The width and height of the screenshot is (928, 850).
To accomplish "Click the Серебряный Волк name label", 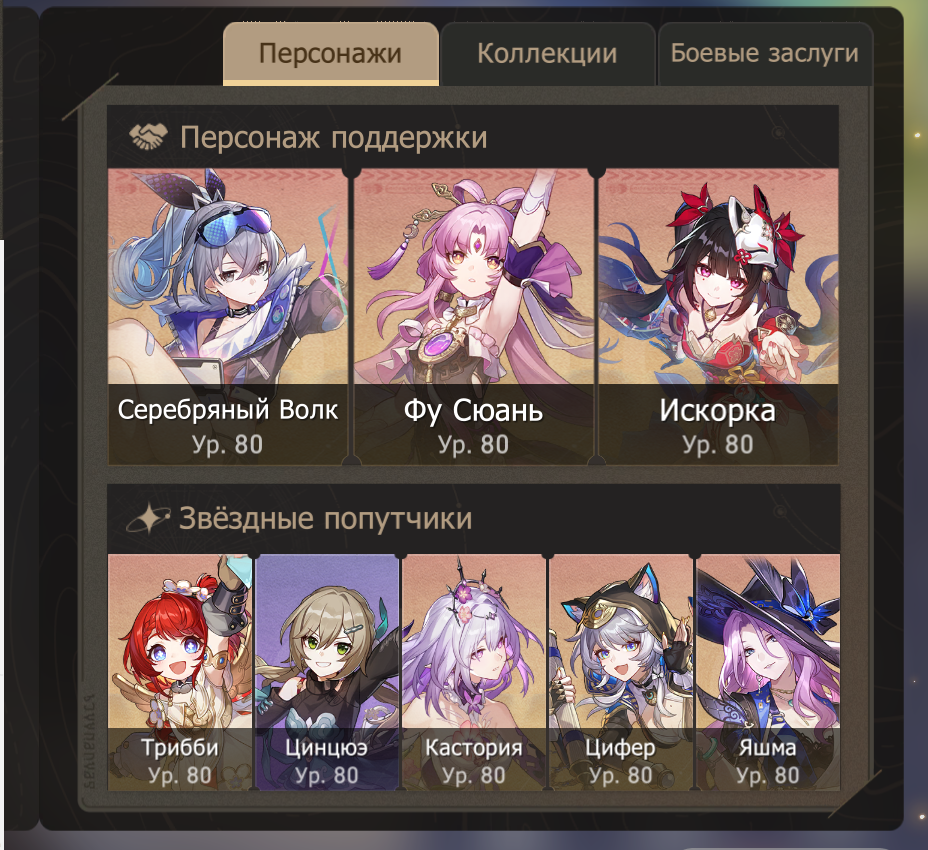I will (x=228, y=410).
